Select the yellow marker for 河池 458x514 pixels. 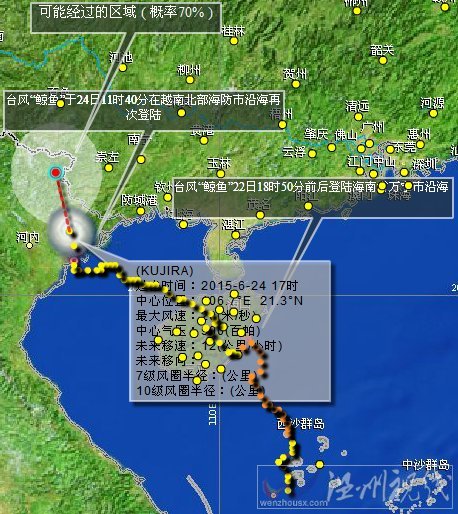tap(123, 68)
